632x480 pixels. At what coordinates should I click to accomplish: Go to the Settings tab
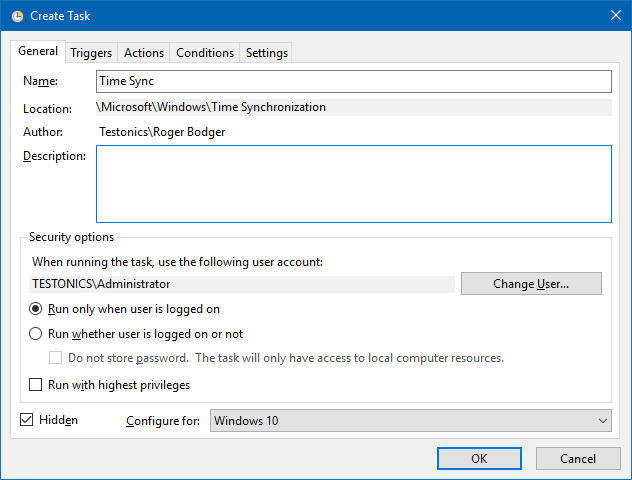pyautogui.click(x=266, y=53)
